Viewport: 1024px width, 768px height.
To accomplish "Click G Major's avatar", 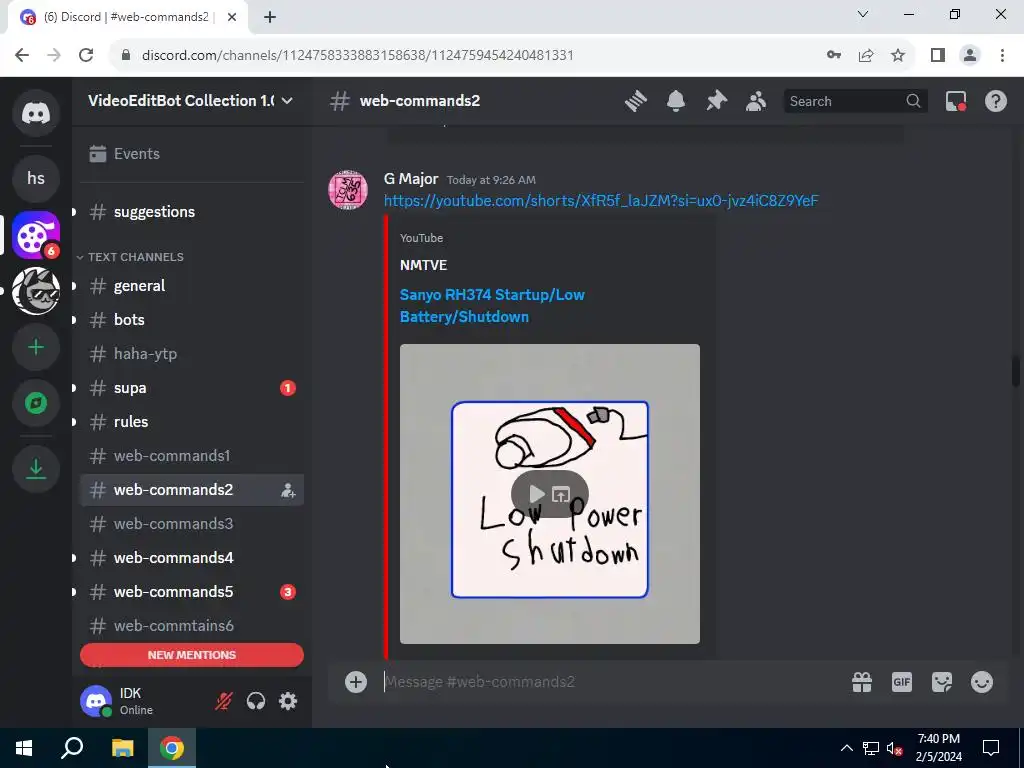I will click(347, 190).
